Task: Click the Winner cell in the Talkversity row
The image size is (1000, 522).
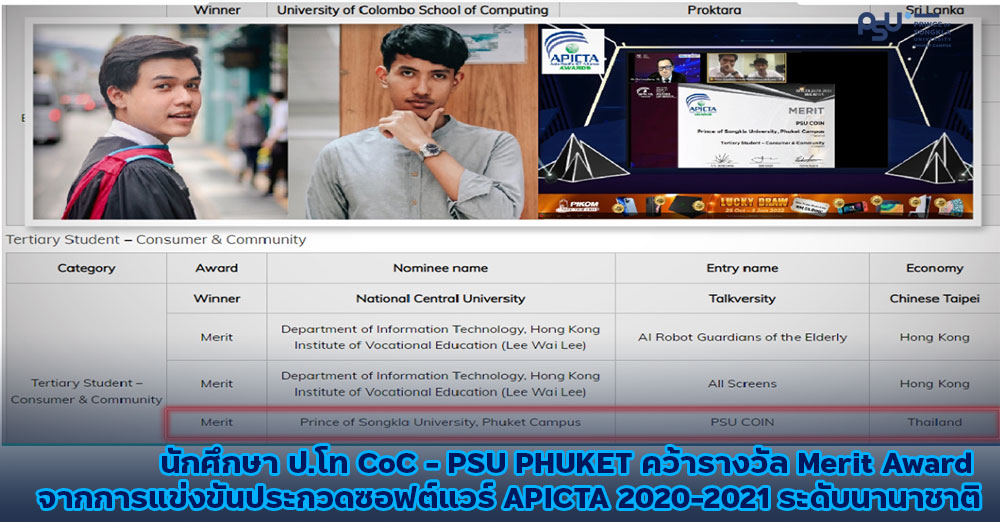Action: pyautogui.click(x=217, y=298)
